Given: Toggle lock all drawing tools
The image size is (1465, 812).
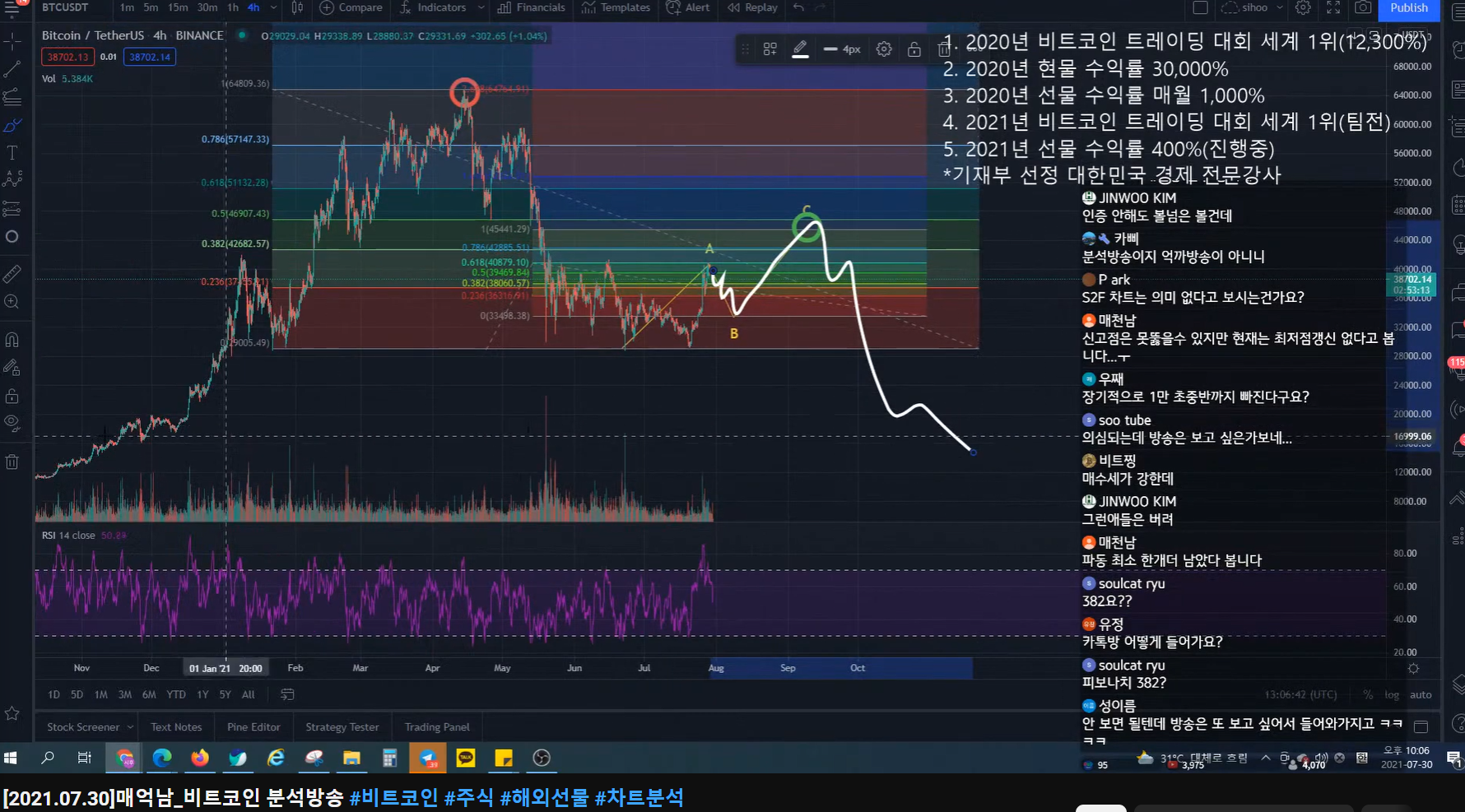Looking at the screenshot, I should point(12,397).
